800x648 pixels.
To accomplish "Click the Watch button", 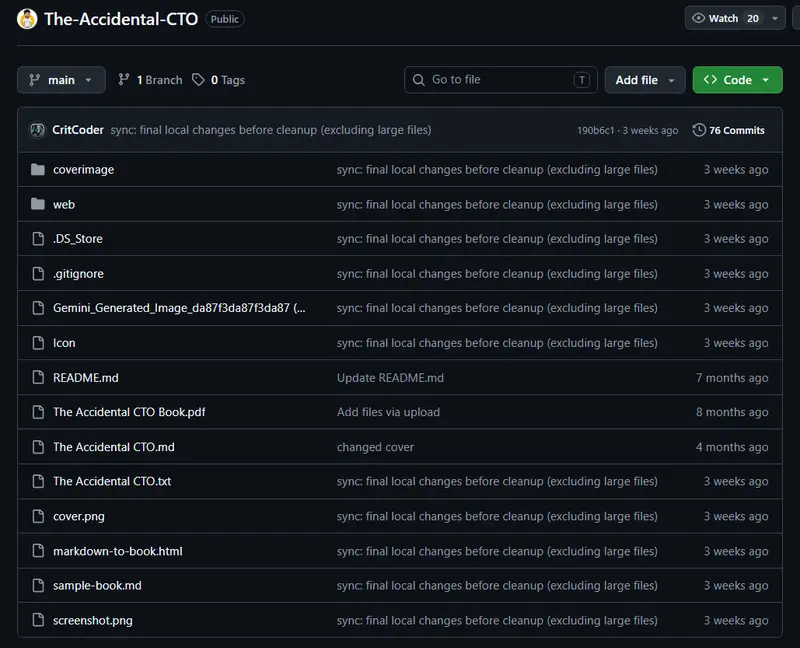I will pos(735,18).
